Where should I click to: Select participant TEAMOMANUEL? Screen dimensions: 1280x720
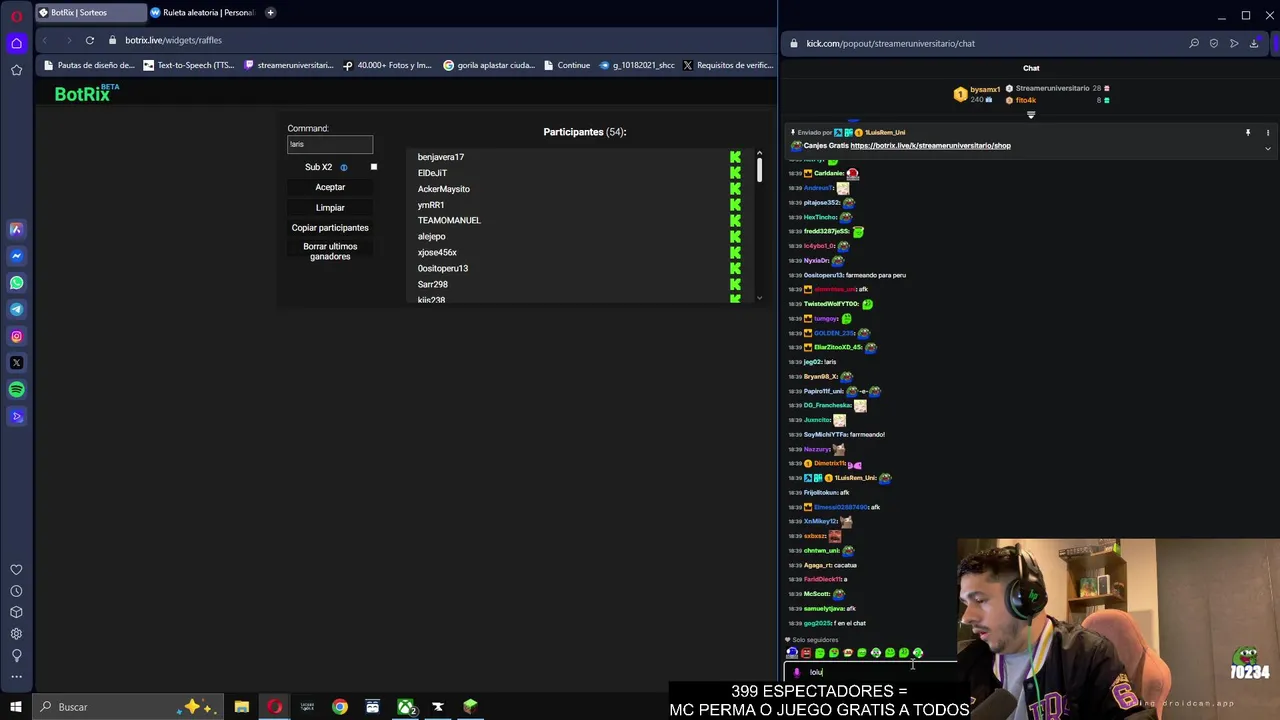(449, 220)
